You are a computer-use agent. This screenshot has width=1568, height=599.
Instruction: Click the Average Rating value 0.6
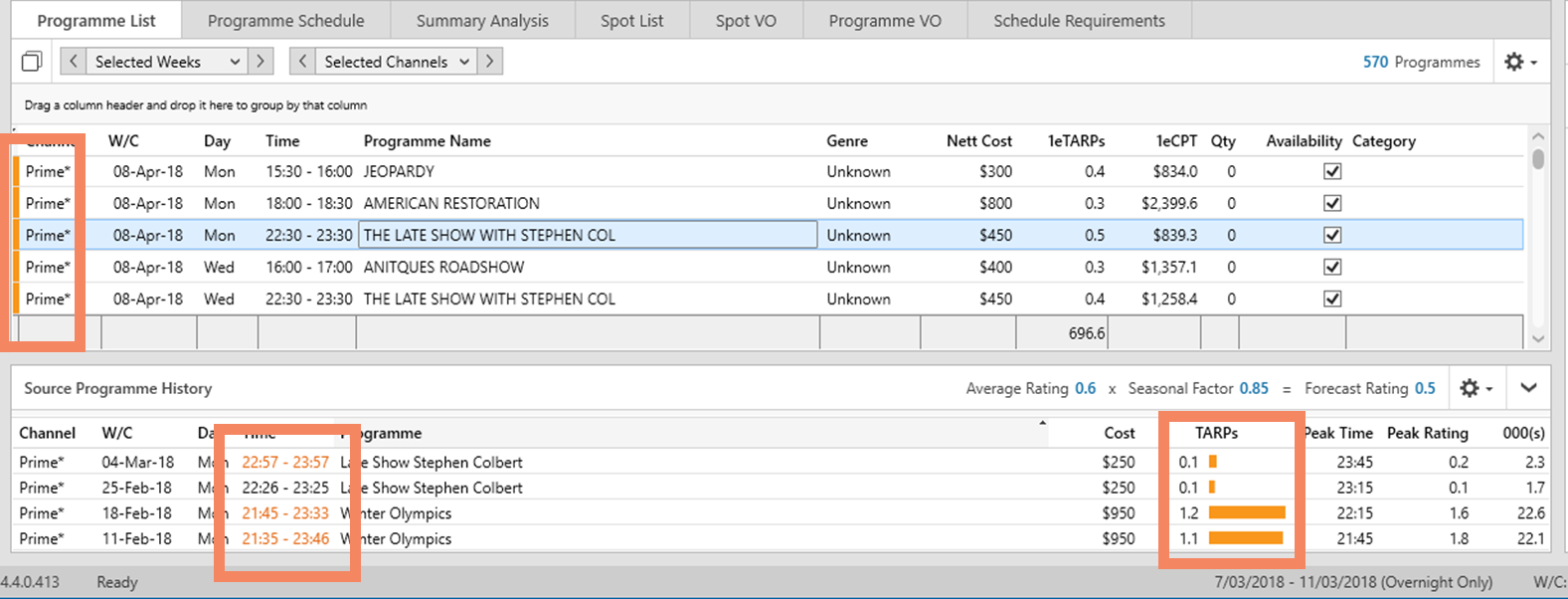[x=1085, y=388]
